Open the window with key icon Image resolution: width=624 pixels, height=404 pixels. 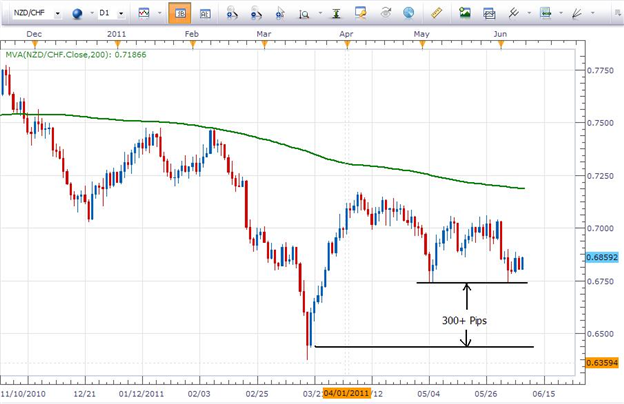361,13
